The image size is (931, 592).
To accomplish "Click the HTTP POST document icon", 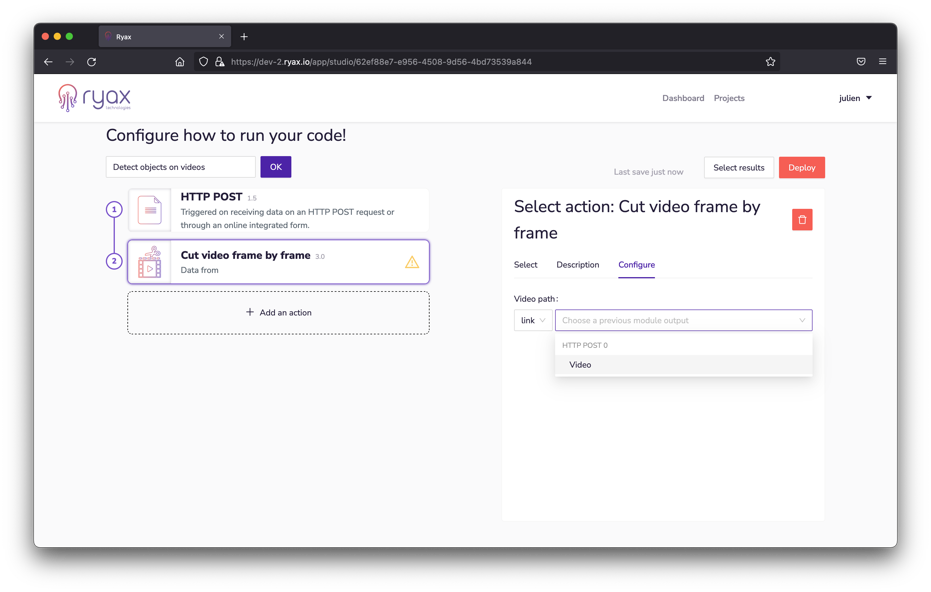I will click(149, 210).
